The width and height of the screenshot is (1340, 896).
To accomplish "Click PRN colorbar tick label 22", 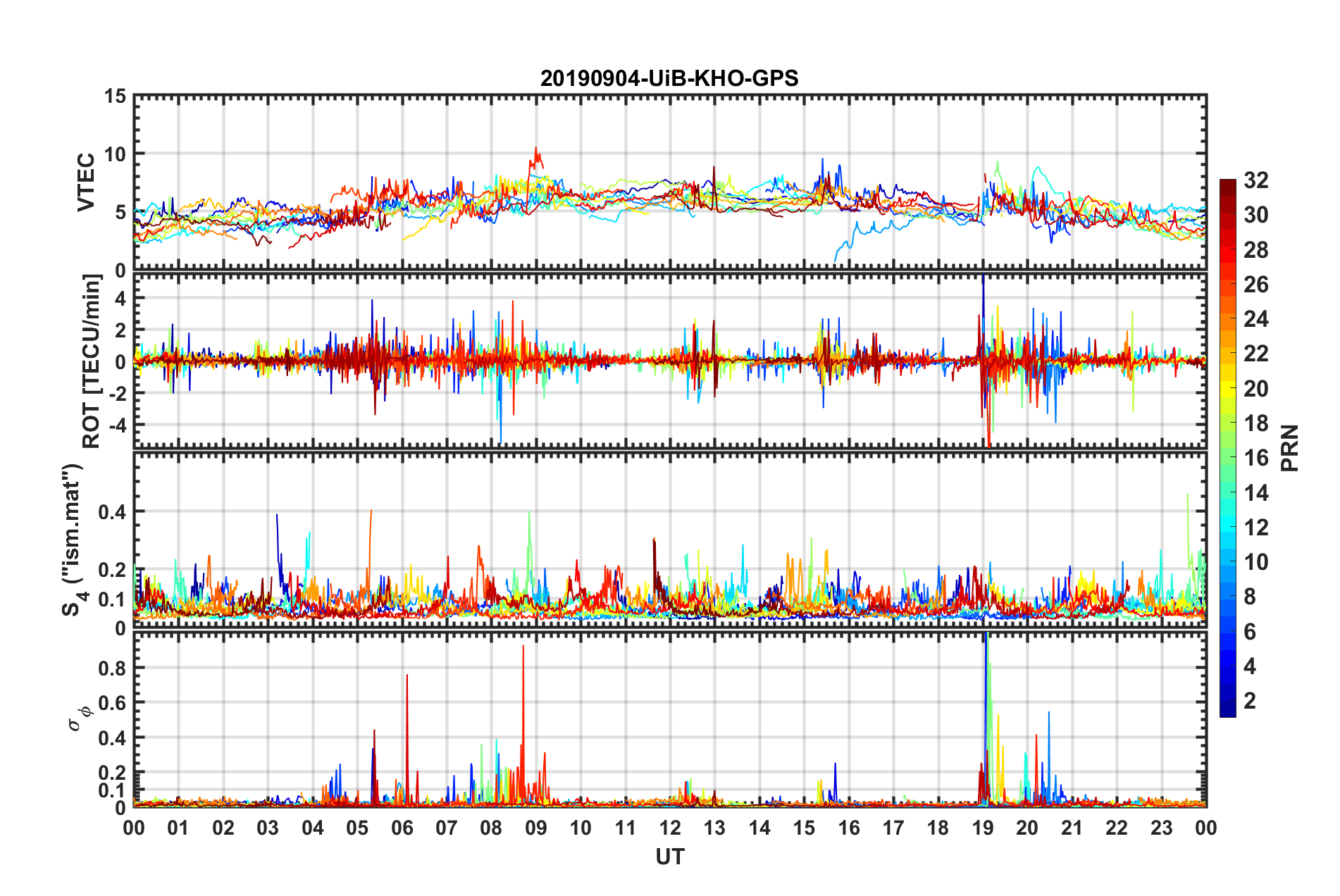I will [1255, 354].
